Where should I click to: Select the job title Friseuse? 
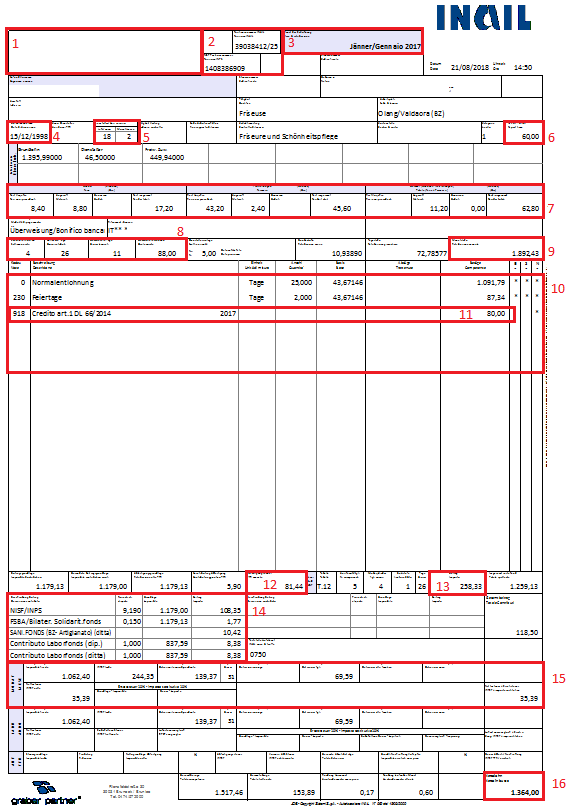[x=252, y=113]
